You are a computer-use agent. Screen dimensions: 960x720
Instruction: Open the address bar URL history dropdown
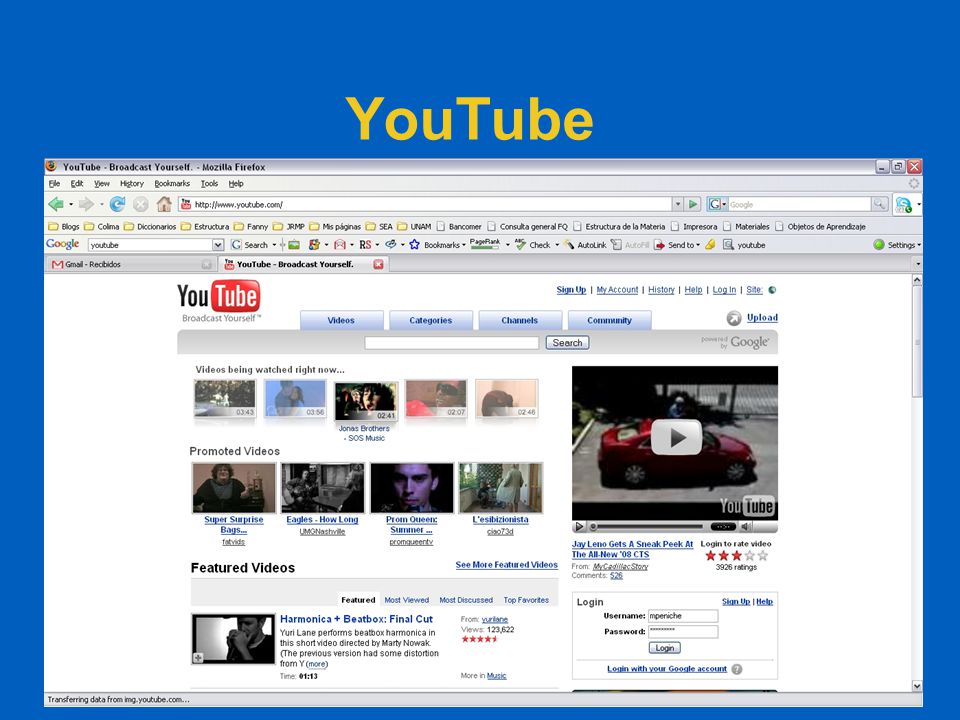[x=677, y=204]
